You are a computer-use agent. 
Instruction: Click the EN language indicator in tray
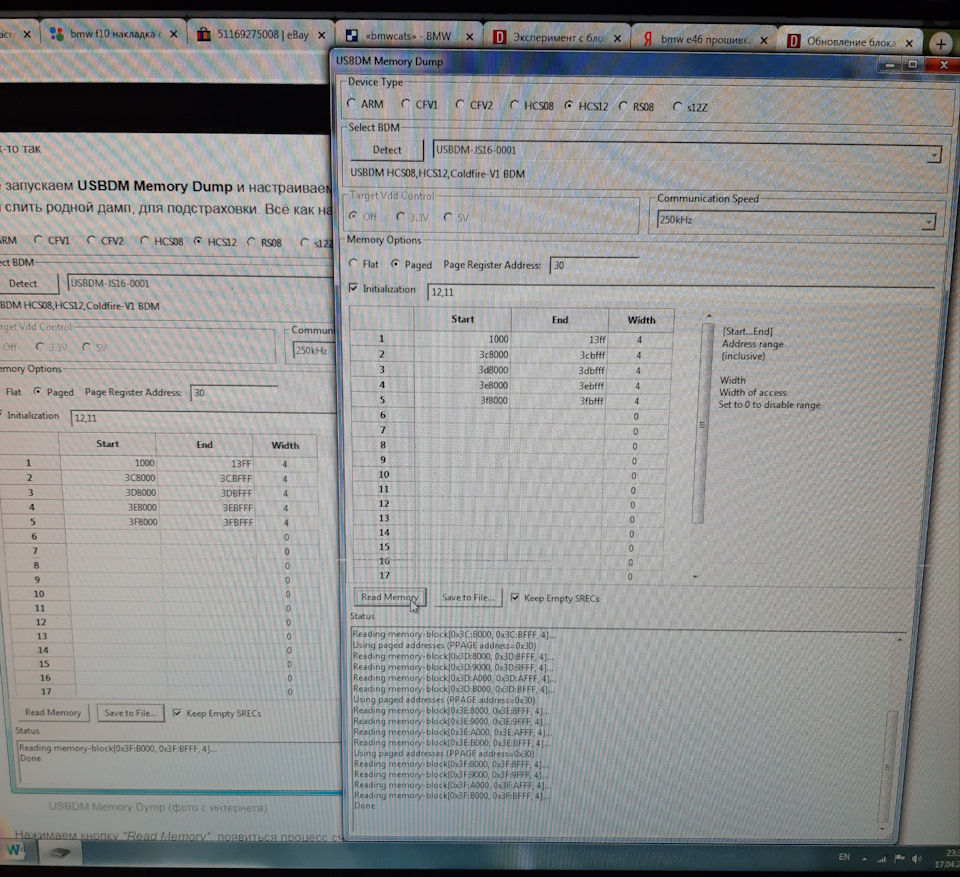click(844, 857)
